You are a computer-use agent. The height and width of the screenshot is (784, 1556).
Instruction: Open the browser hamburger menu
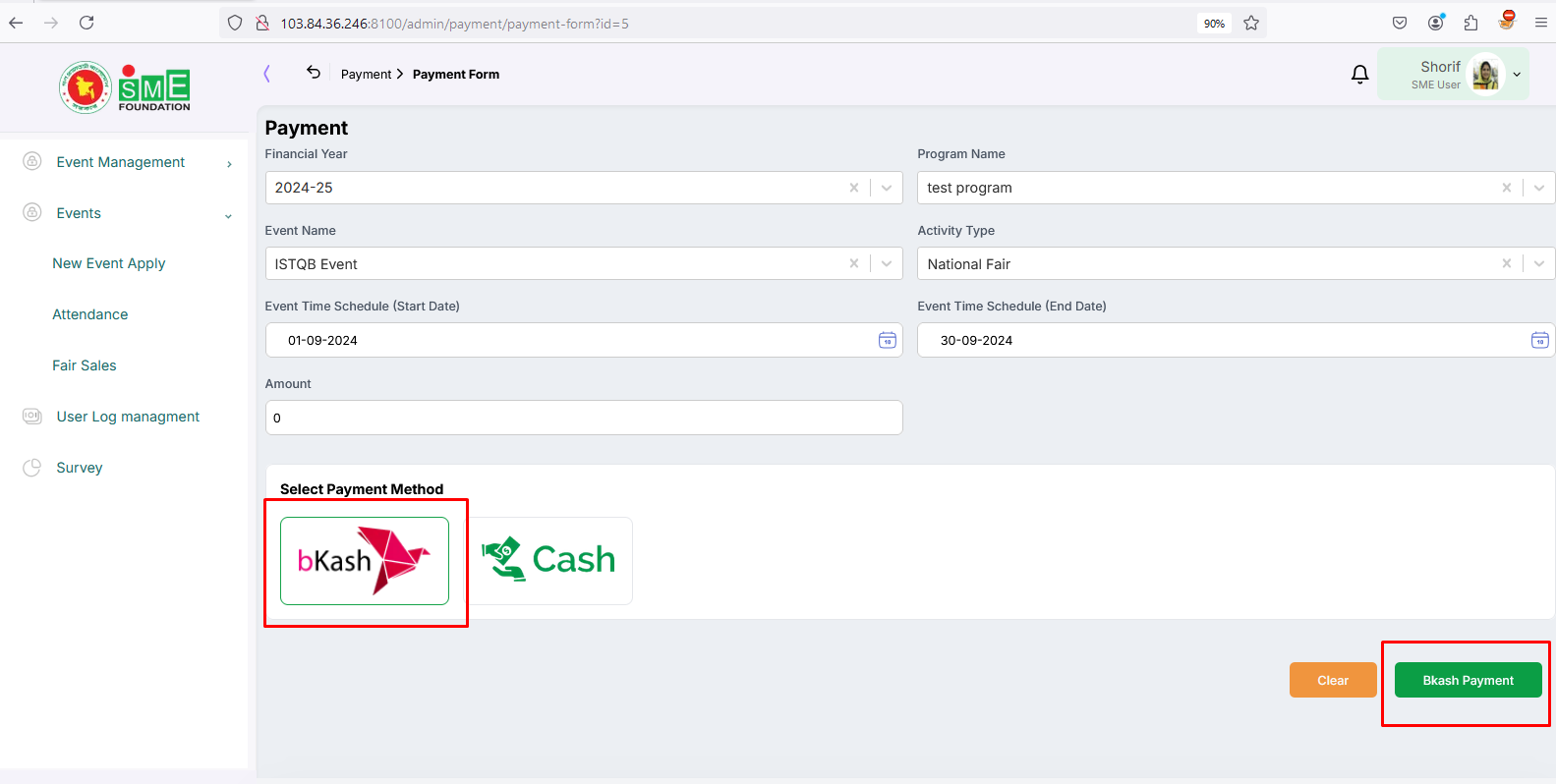[x=1541, y=23]
